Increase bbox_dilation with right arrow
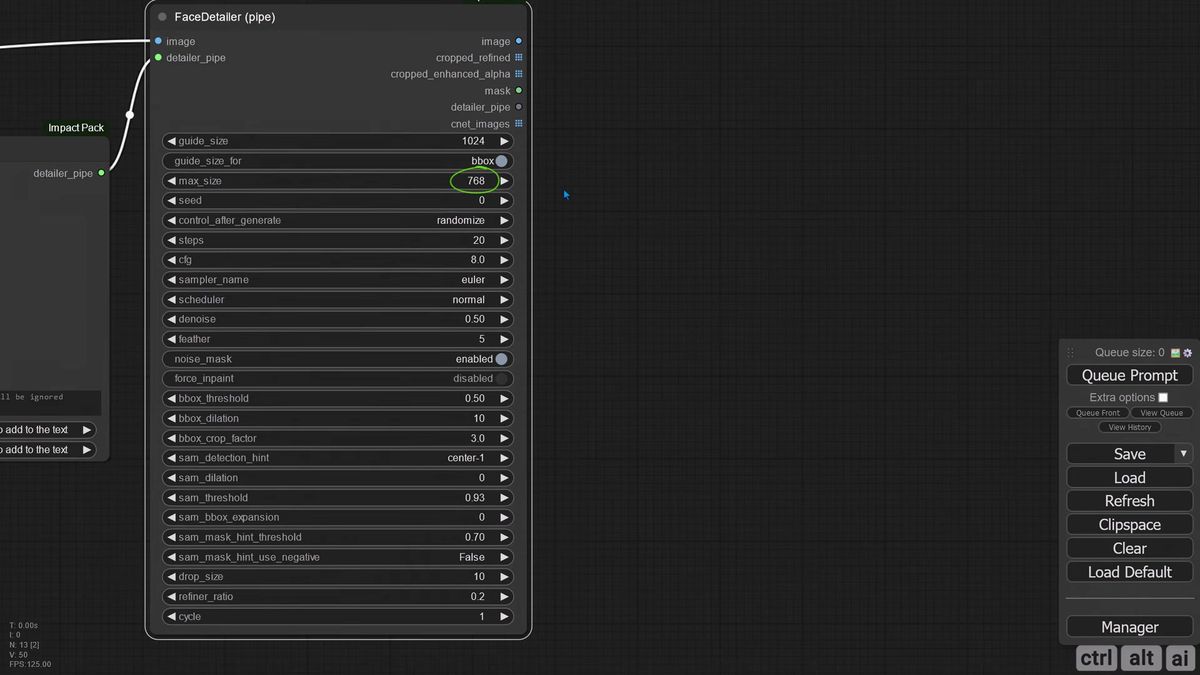The image size is (1200, 675). (504, 418)
